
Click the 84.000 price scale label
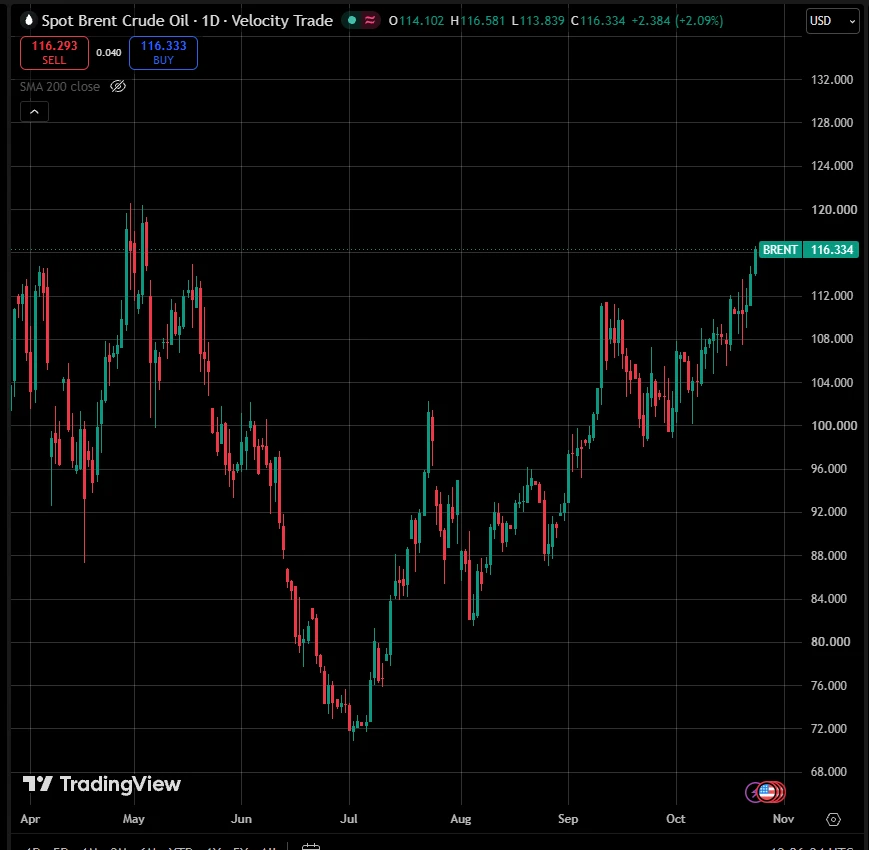point(829,598)
